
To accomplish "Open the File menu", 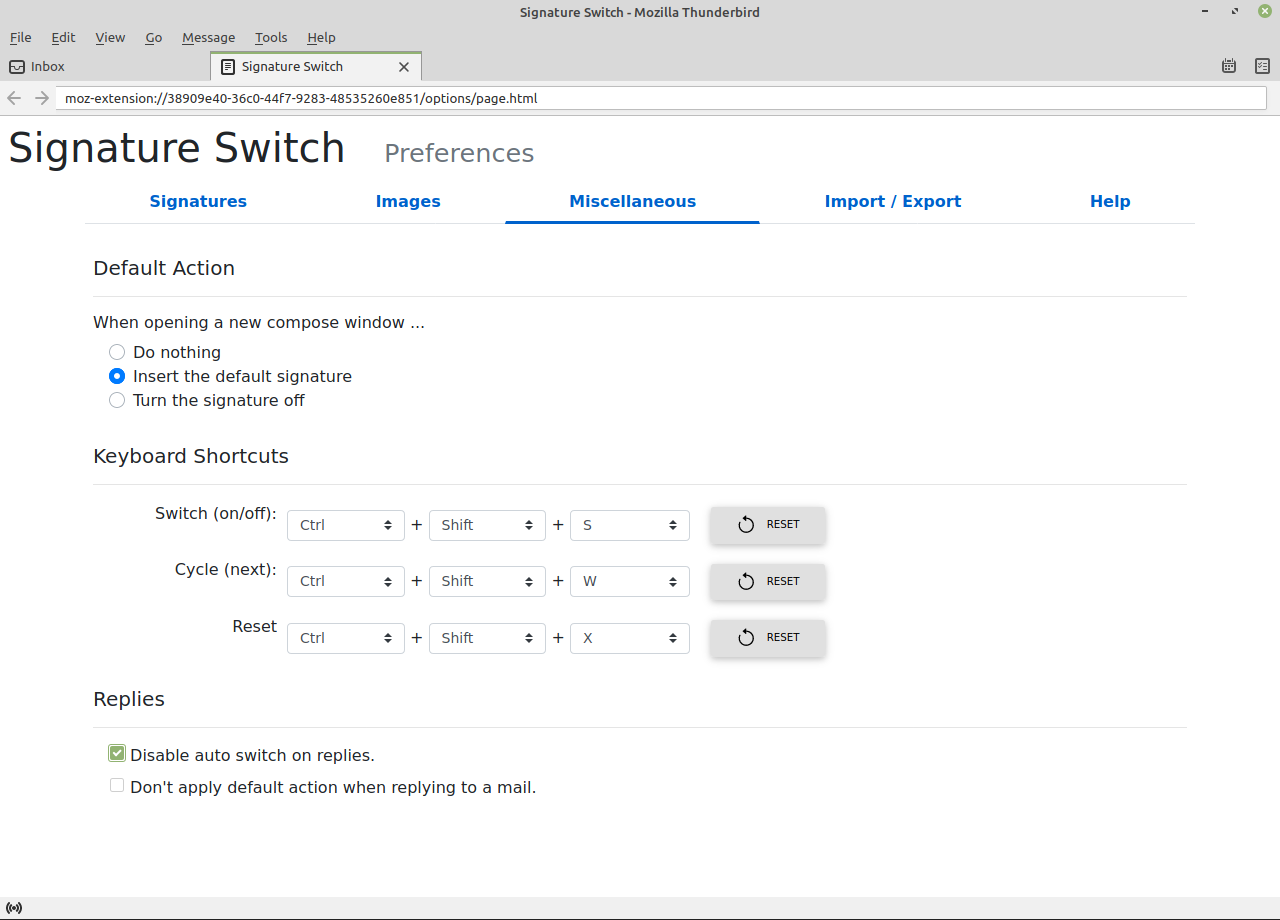I will click(x=20, y=37).
